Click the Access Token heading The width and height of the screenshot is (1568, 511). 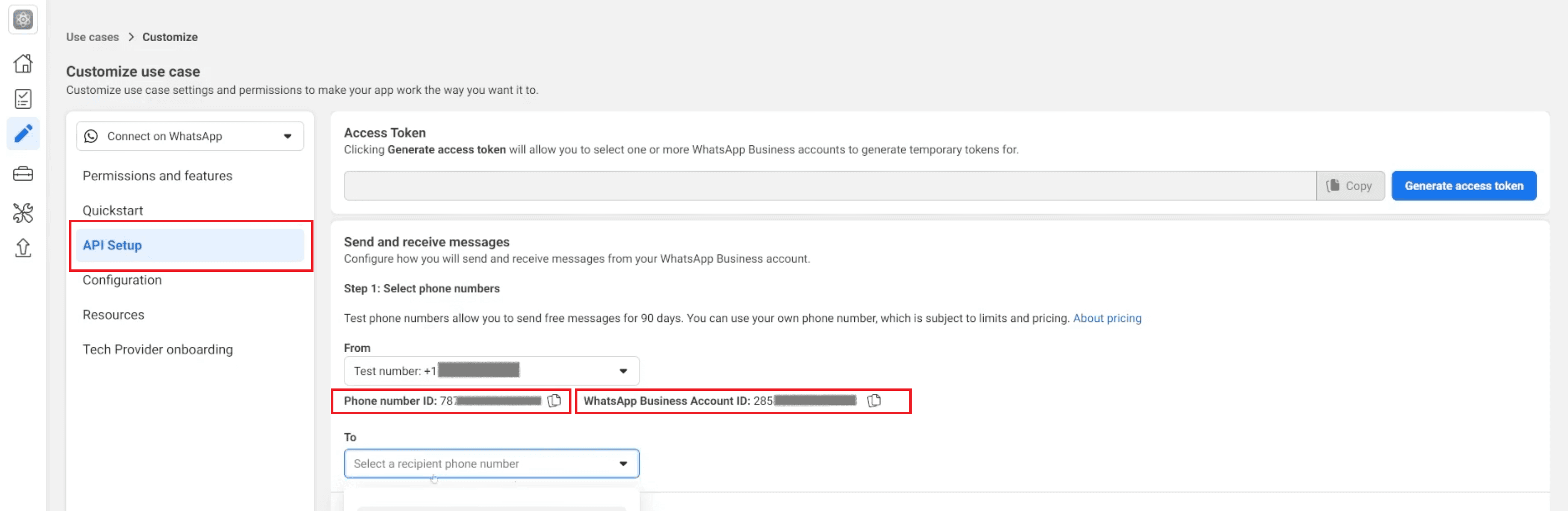(385, 133)
